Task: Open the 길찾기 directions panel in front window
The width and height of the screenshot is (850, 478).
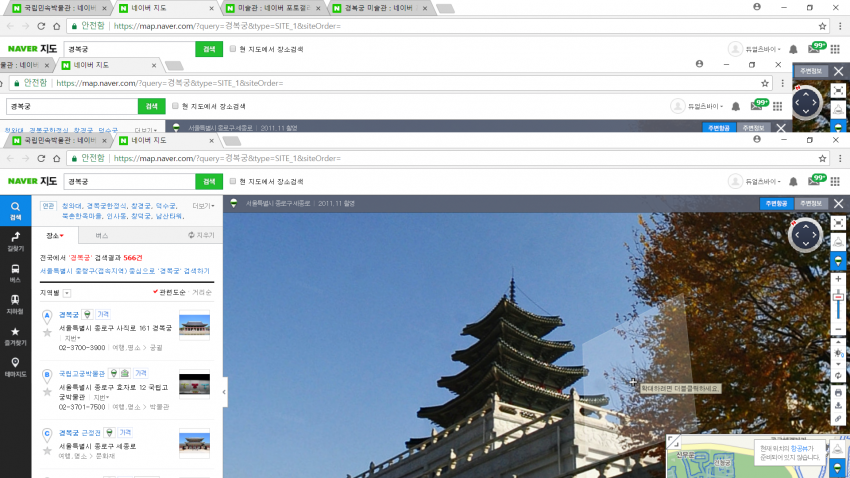Action: tap(15, 241)
